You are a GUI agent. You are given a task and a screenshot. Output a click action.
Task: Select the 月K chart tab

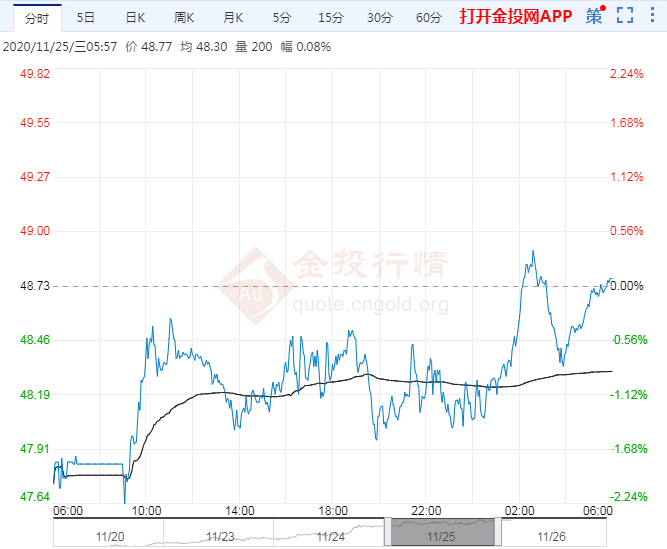tap(233, 17)
